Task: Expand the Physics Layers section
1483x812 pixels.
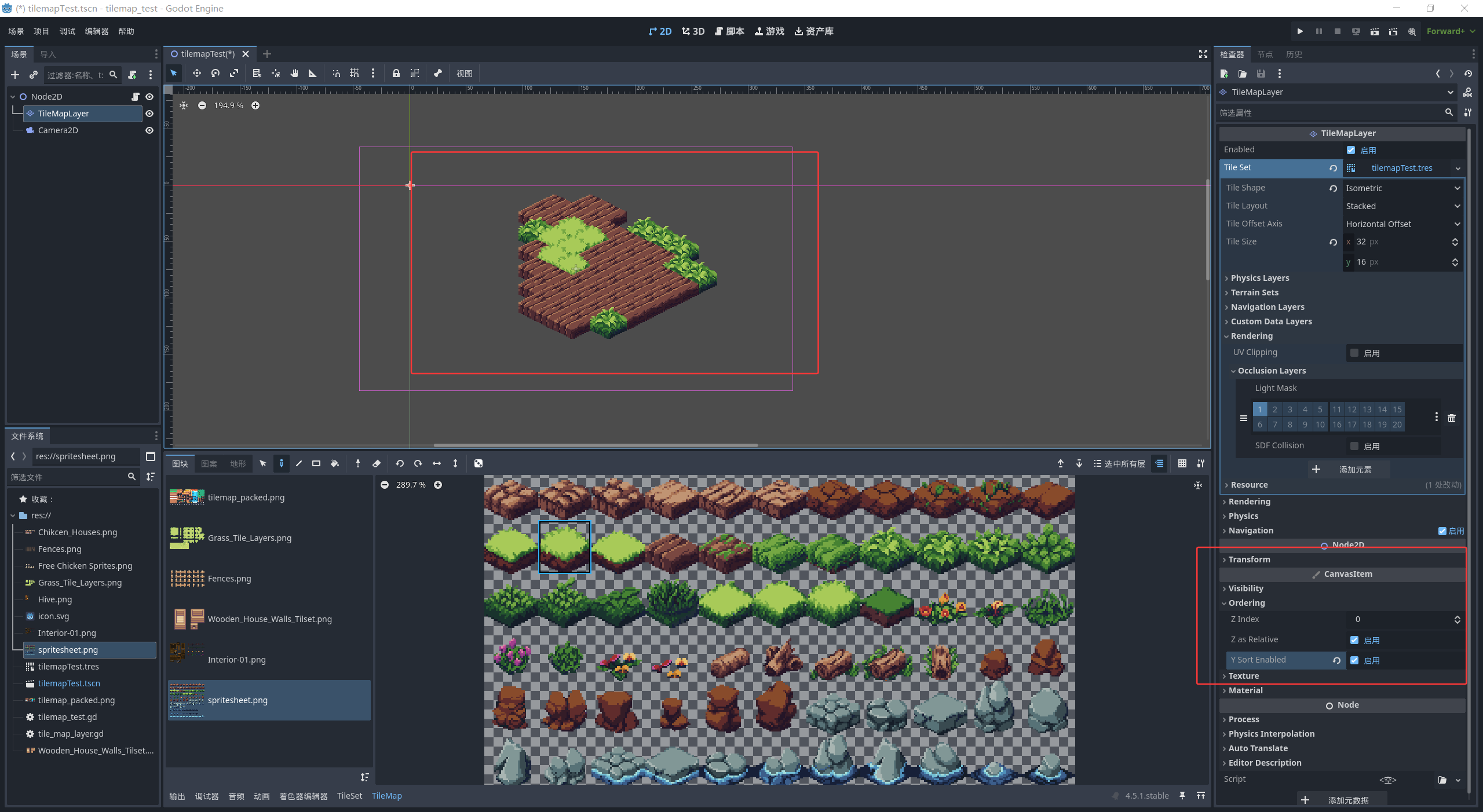Action: 1260,278
